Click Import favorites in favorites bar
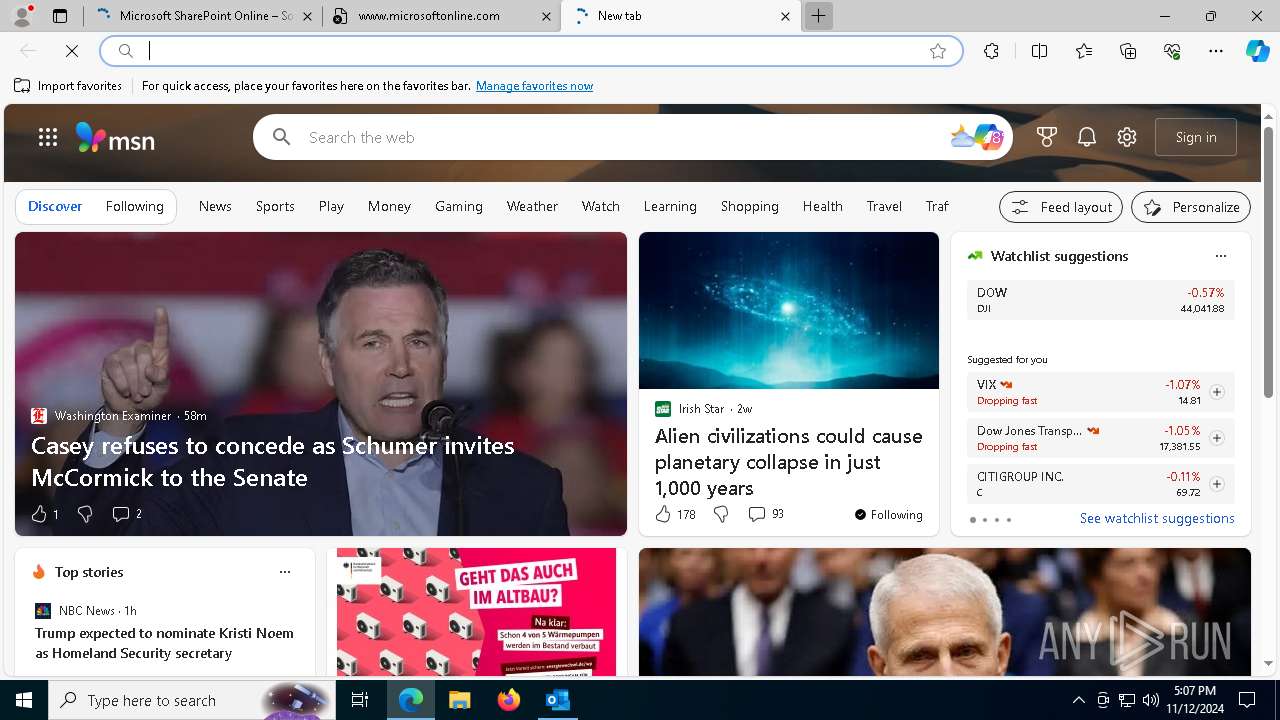The height and width of the screenshot is (720, 1280). (68, 86)
